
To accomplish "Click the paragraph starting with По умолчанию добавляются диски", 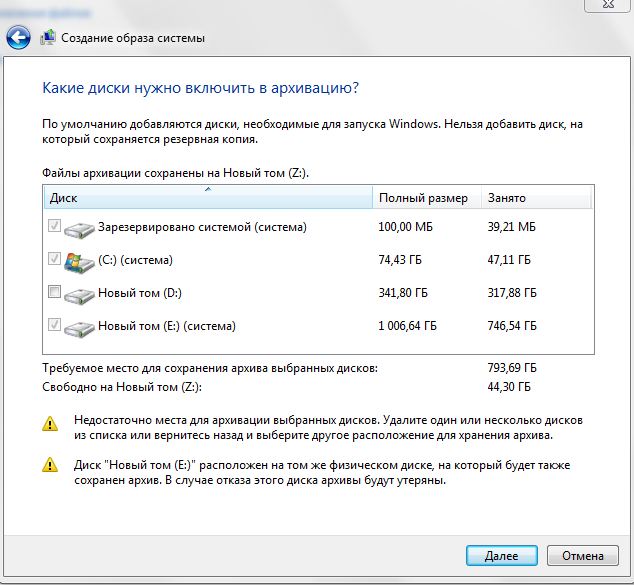I will (x=312, y=131).
